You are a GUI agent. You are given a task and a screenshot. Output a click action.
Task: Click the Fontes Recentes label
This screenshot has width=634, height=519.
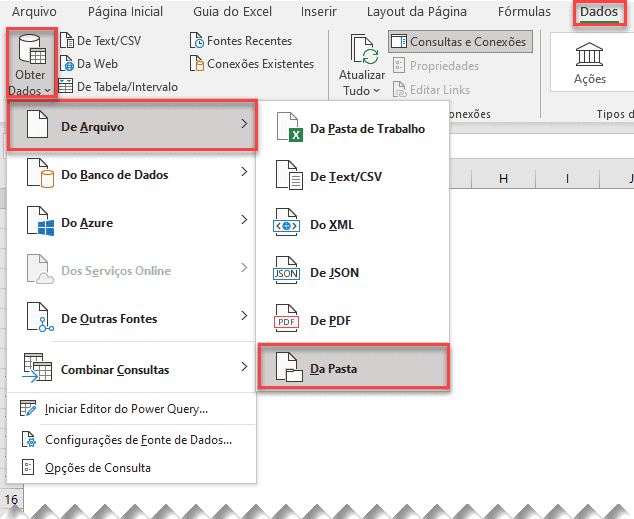(x=249, y=41)
